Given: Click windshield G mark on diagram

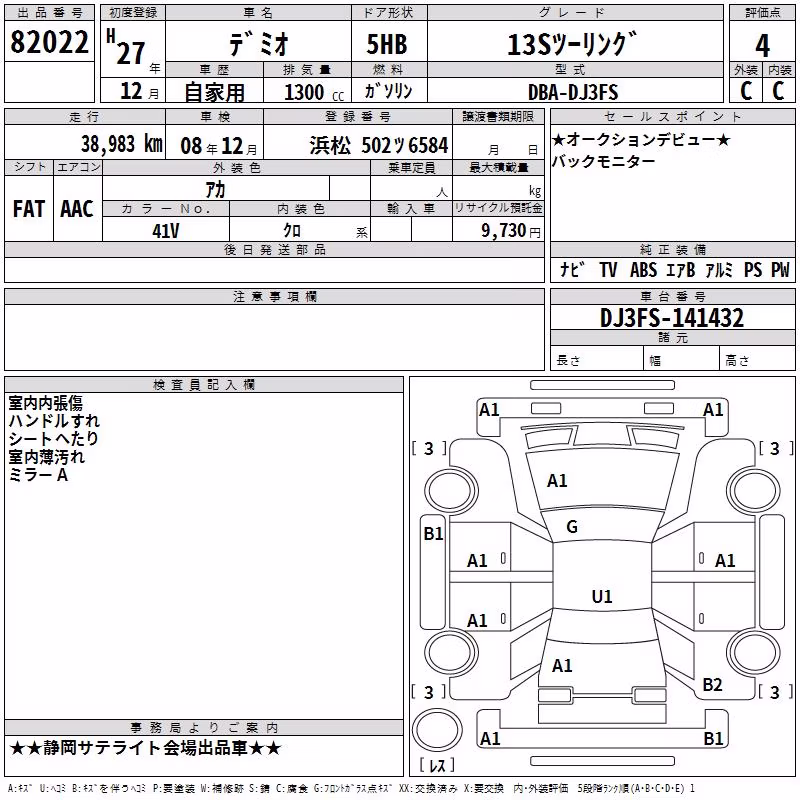Looking at the screenshot, I should (x=572, y=527).
